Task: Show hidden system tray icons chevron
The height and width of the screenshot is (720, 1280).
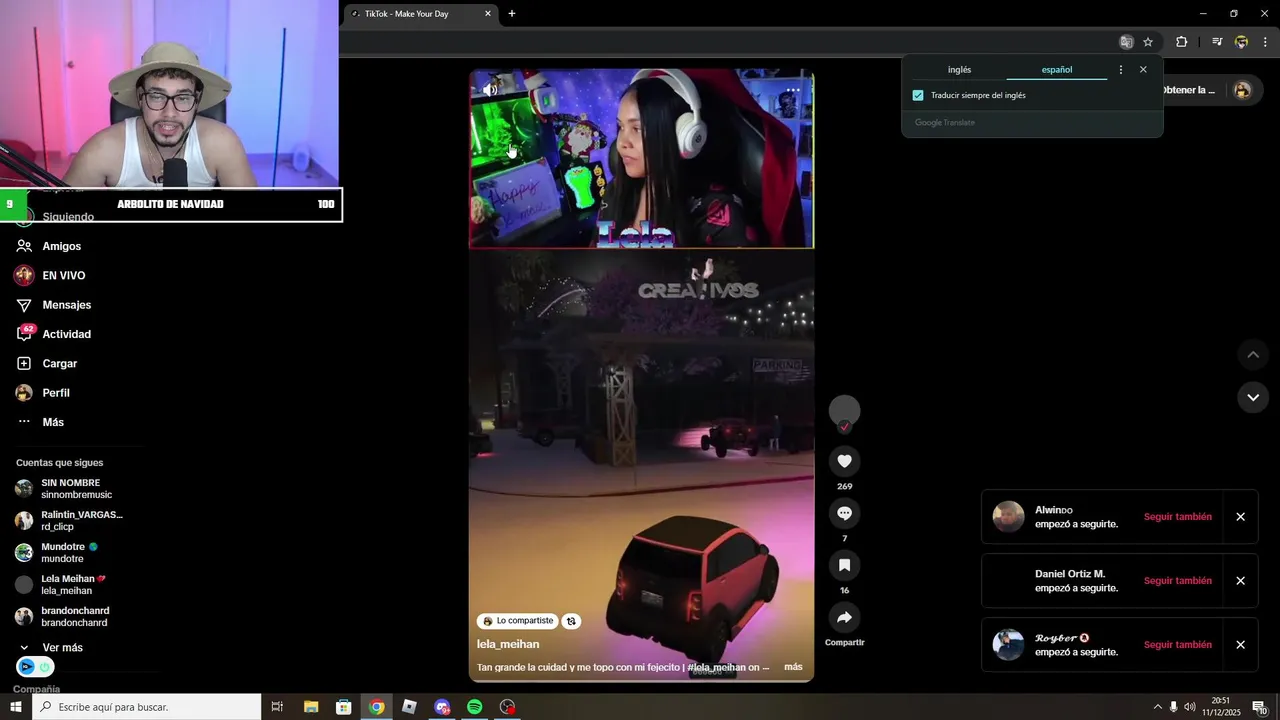Action: (1158, 707)
